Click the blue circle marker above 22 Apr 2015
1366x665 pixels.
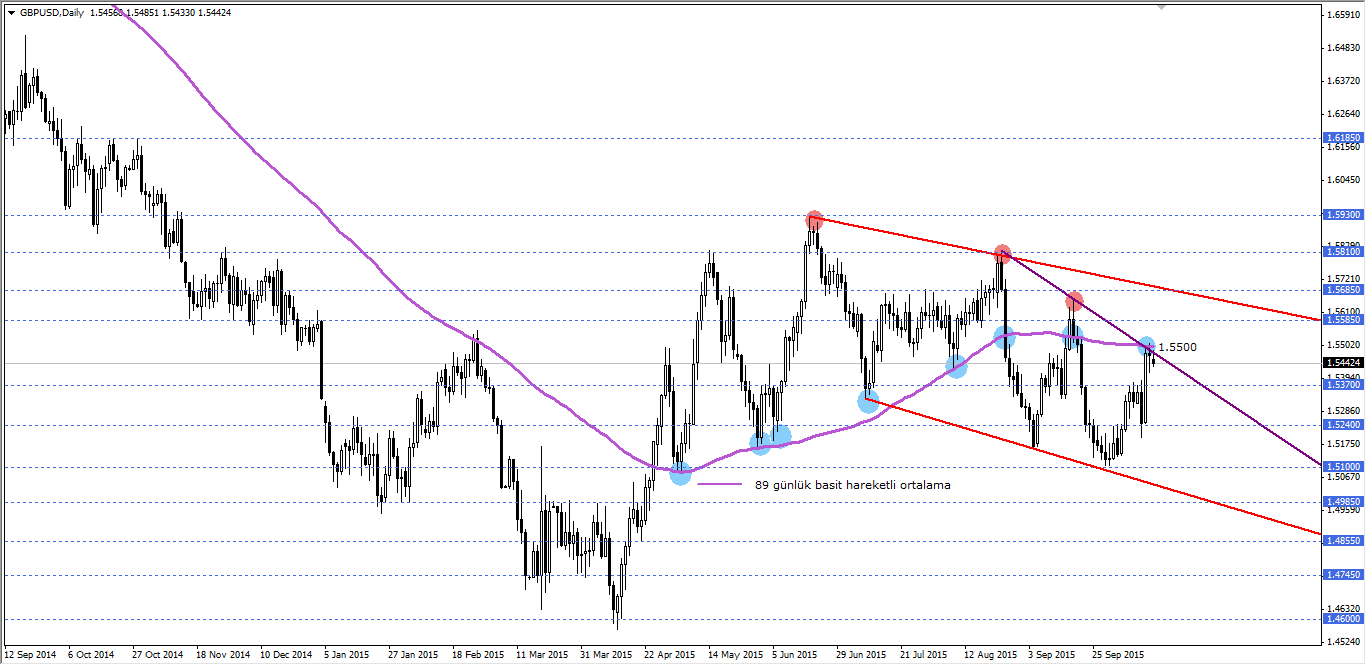click(682, 476)
